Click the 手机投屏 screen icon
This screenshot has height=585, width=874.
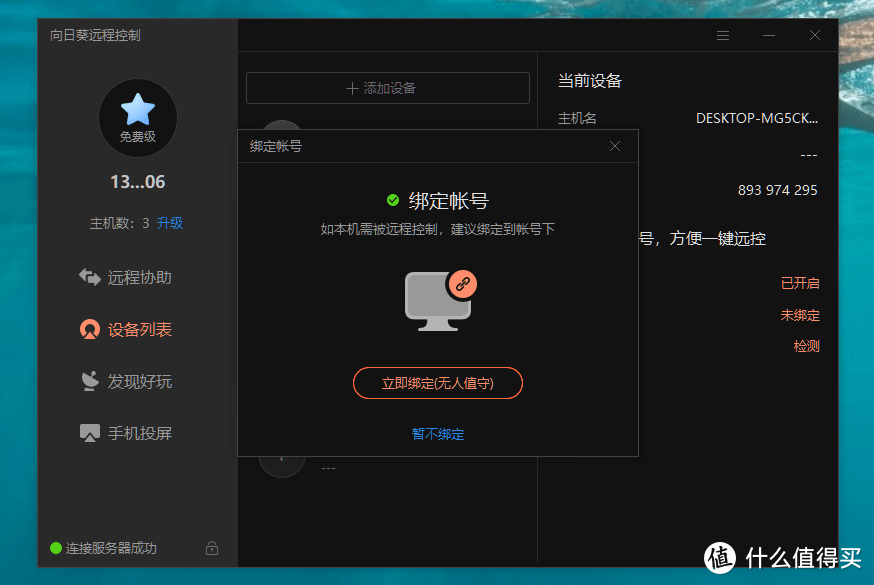90,433
